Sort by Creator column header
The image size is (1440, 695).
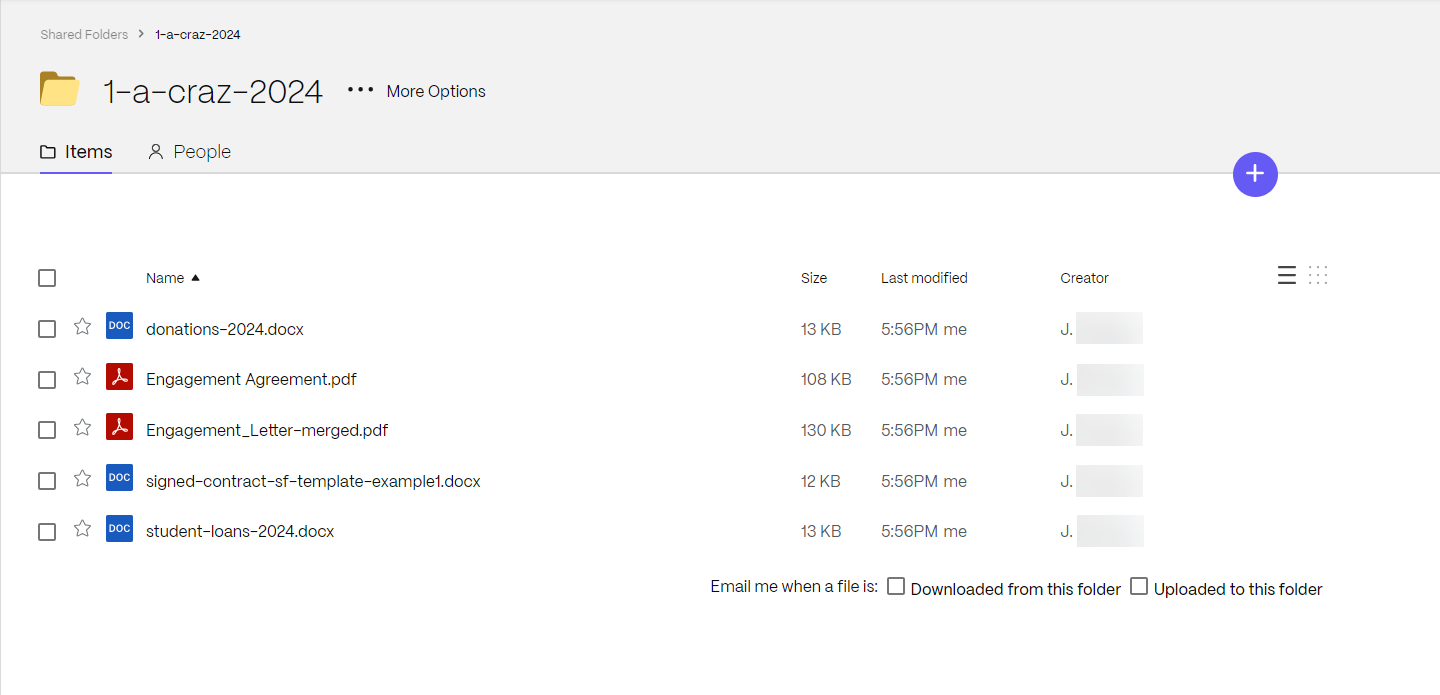click(x=1084, y=278)
